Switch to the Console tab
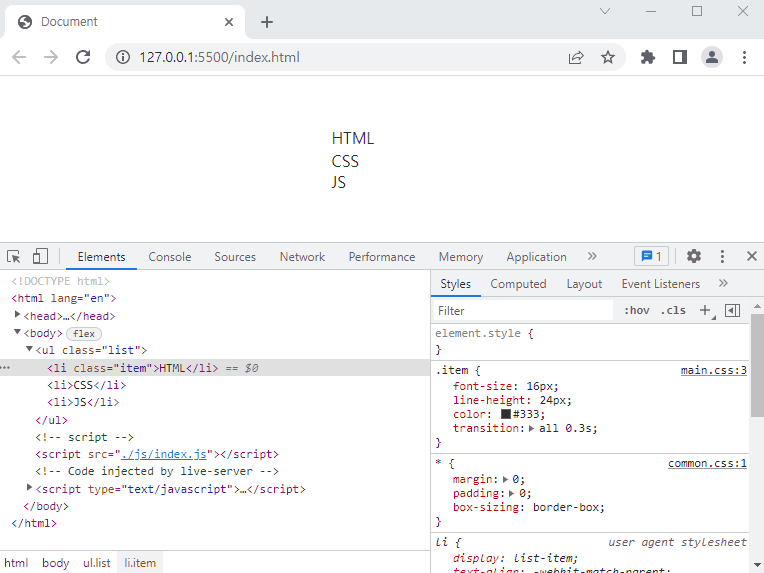 [170, 257]
